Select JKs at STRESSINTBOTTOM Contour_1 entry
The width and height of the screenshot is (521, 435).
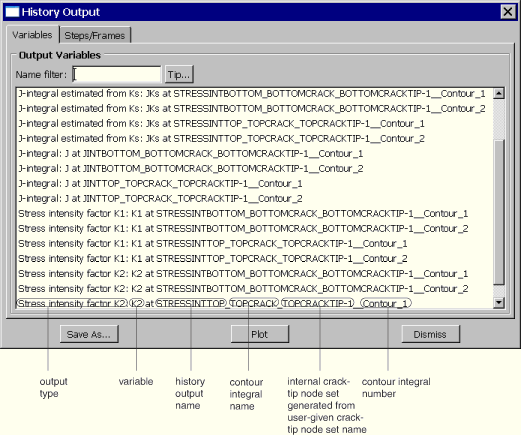click(x=252, y=94)
